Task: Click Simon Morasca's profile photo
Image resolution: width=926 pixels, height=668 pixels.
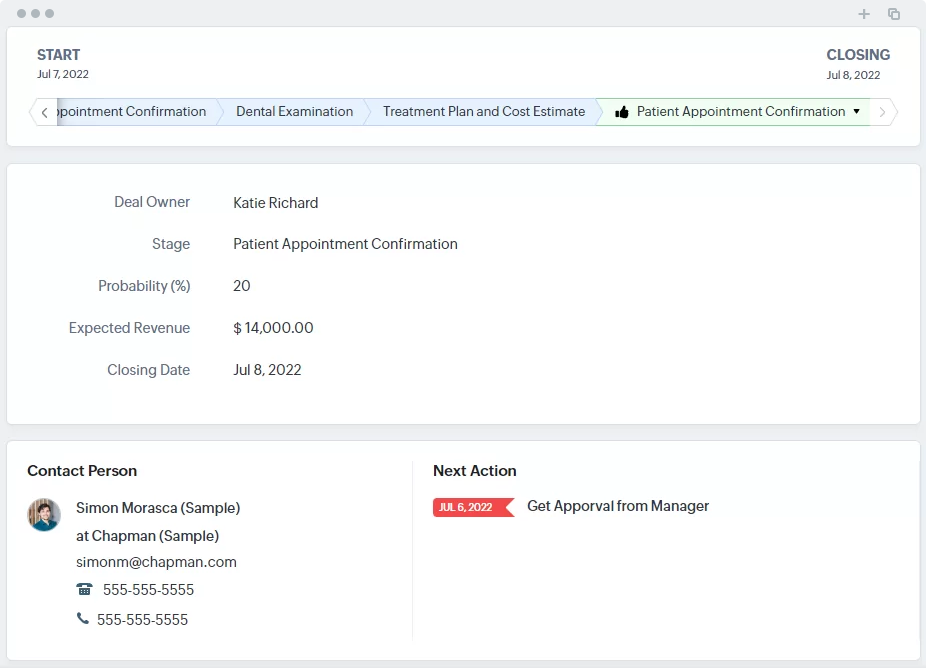Action: point(44,515)
